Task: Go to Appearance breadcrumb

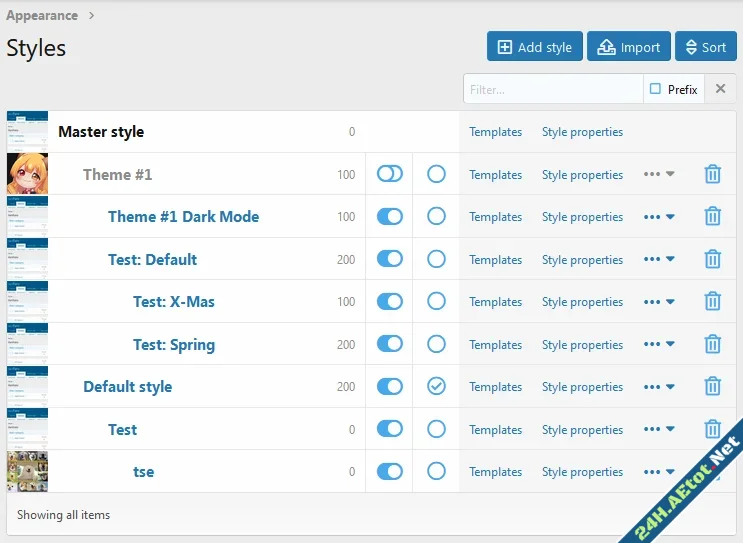Action: point(42,15)
